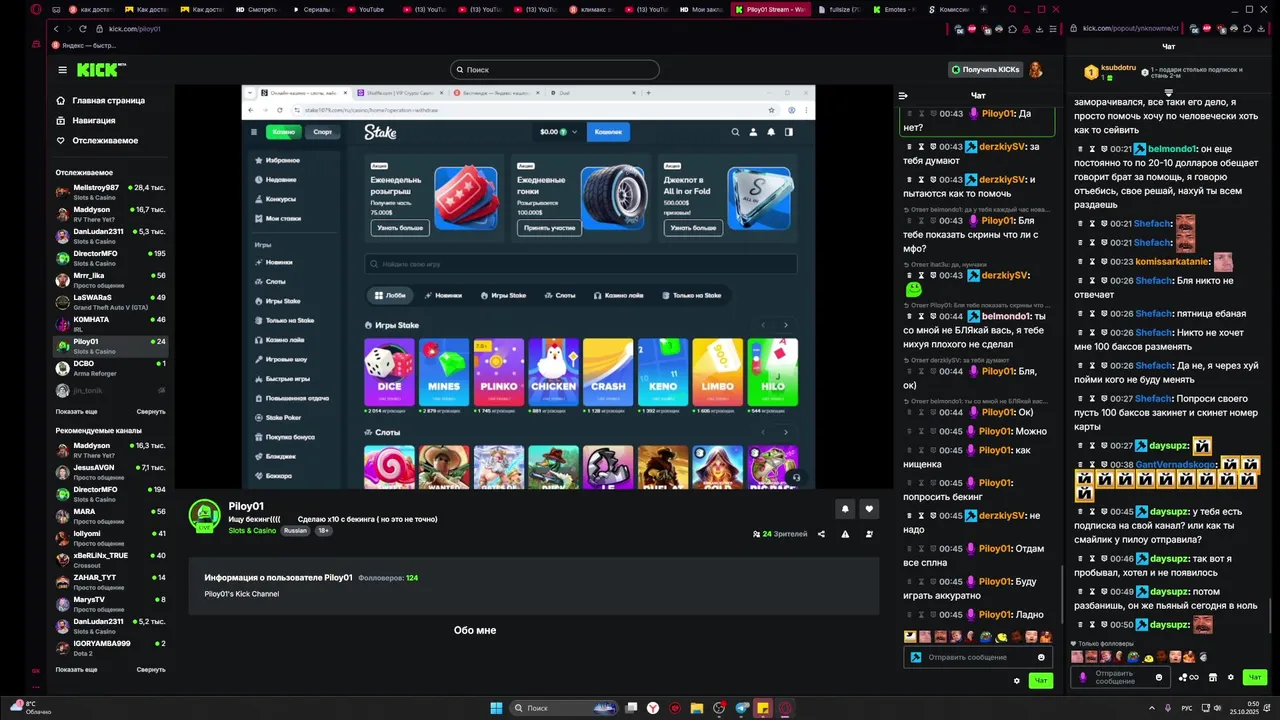Image resolution: width=1280 pixels, height=720 pixels.
Task: Open the Kick sidebar hamburger menu
Action: tap(62, 70)
